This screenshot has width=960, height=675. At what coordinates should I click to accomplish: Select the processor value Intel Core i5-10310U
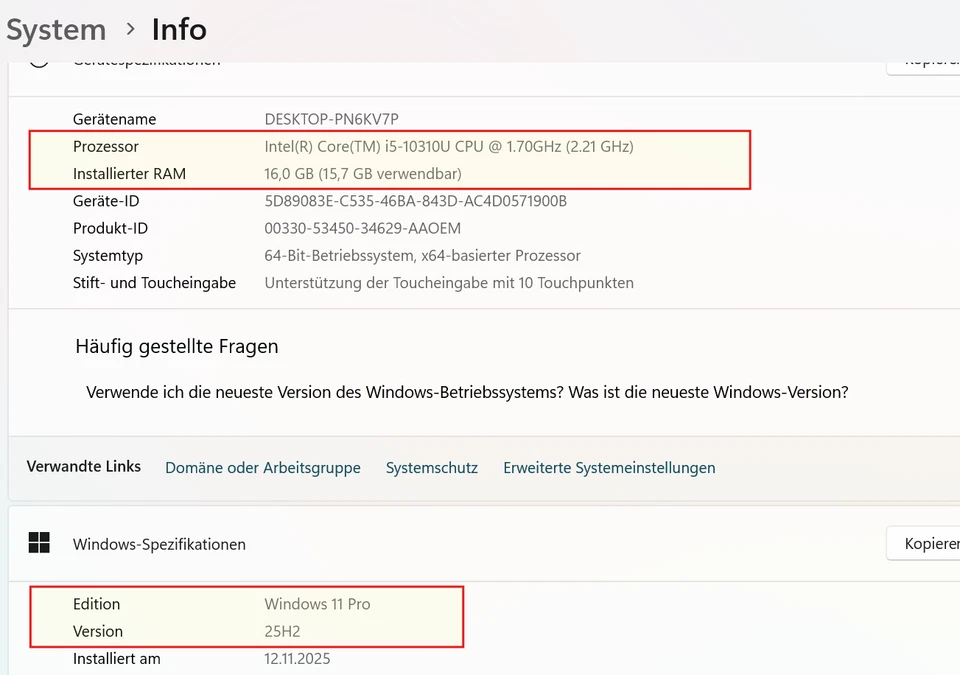(449, 146)
